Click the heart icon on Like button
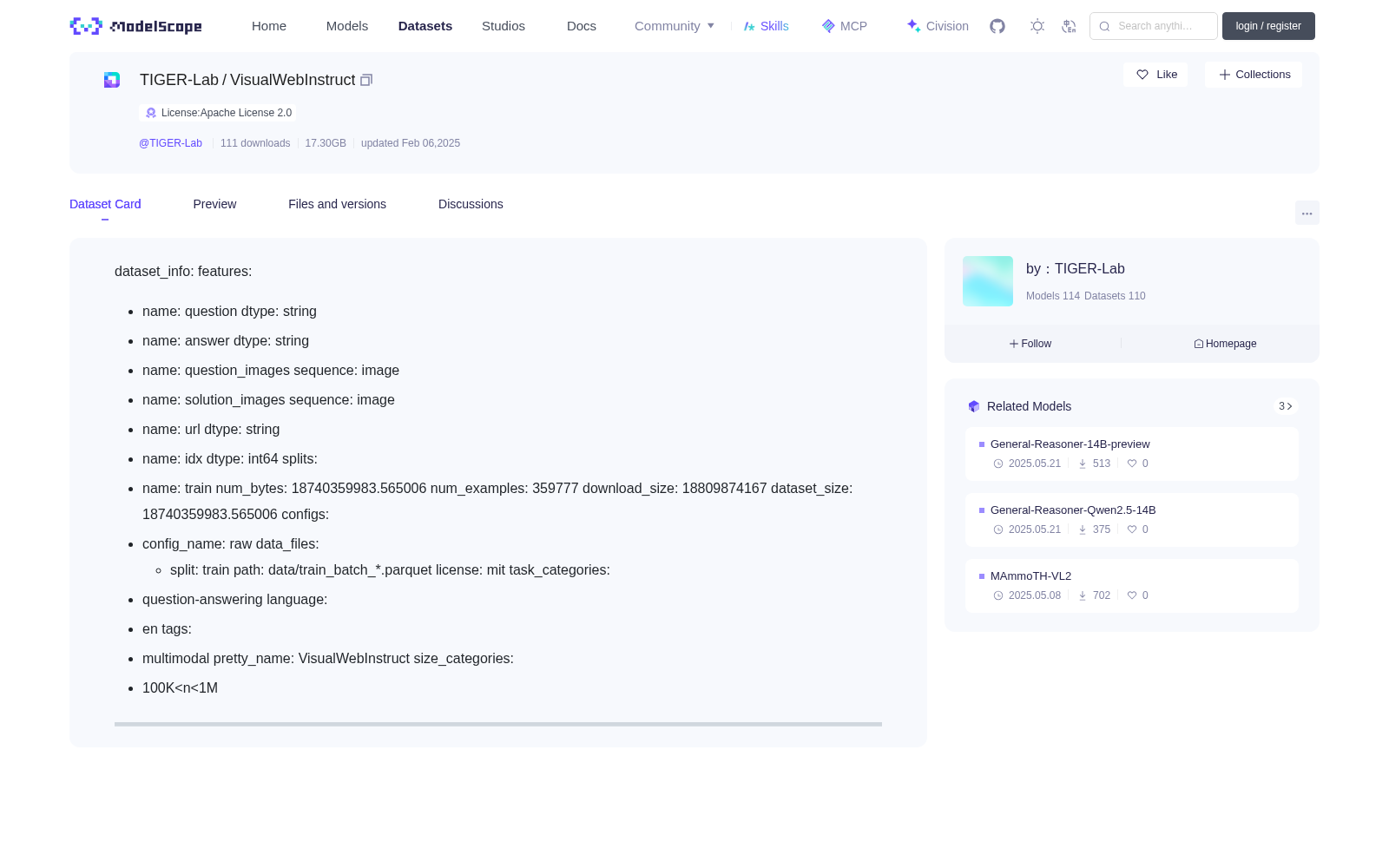The height and width of the screenshot is (868, 1389). click(x=1142, y=75)
